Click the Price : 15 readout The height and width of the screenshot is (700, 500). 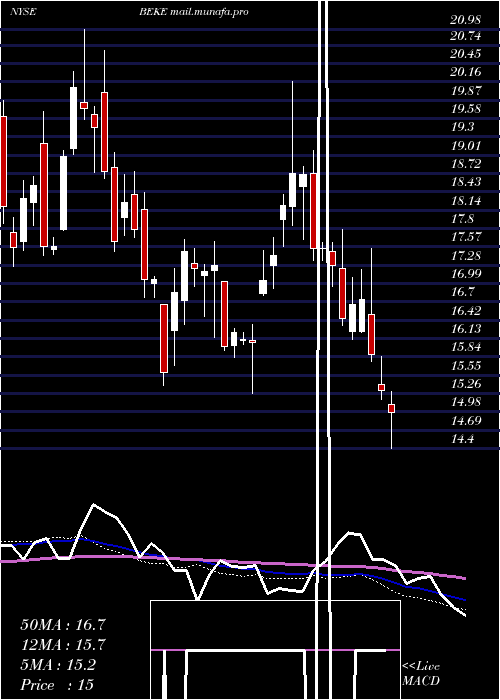pyautogui.click(x=57, y=684)
